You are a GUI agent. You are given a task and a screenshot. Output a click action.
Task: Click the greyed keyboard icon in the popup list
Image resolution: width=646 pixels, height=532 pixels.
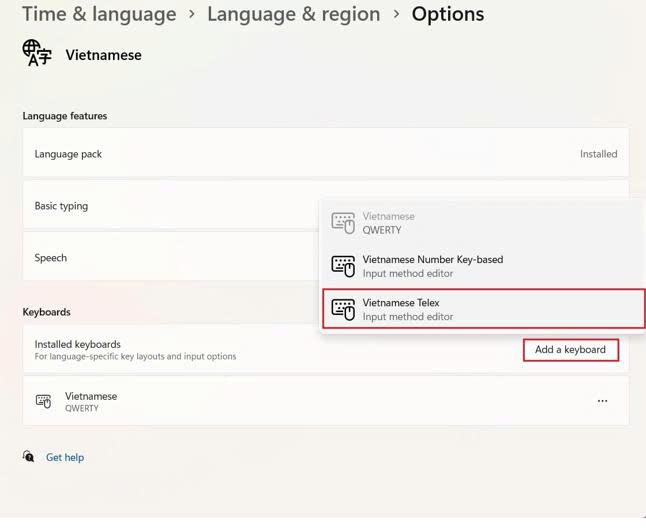click(343, 223)
